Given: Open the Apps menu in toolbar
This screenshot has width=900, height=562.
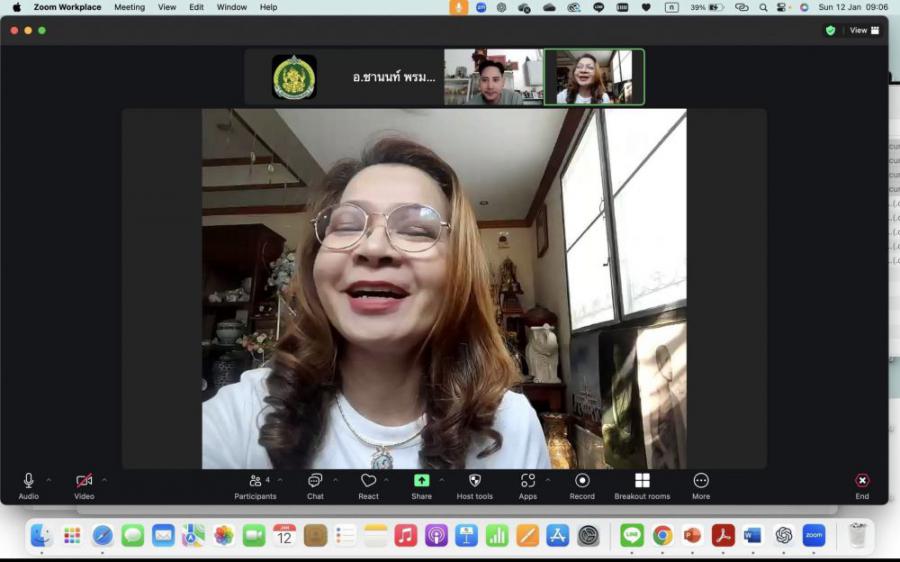Looking at the screenshot, I should click(x=527, y=484).
